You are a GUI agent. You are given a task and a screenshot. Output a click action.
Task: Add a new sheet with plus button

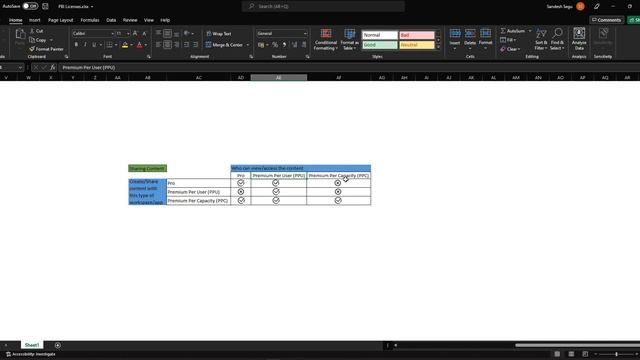(58, 345)
